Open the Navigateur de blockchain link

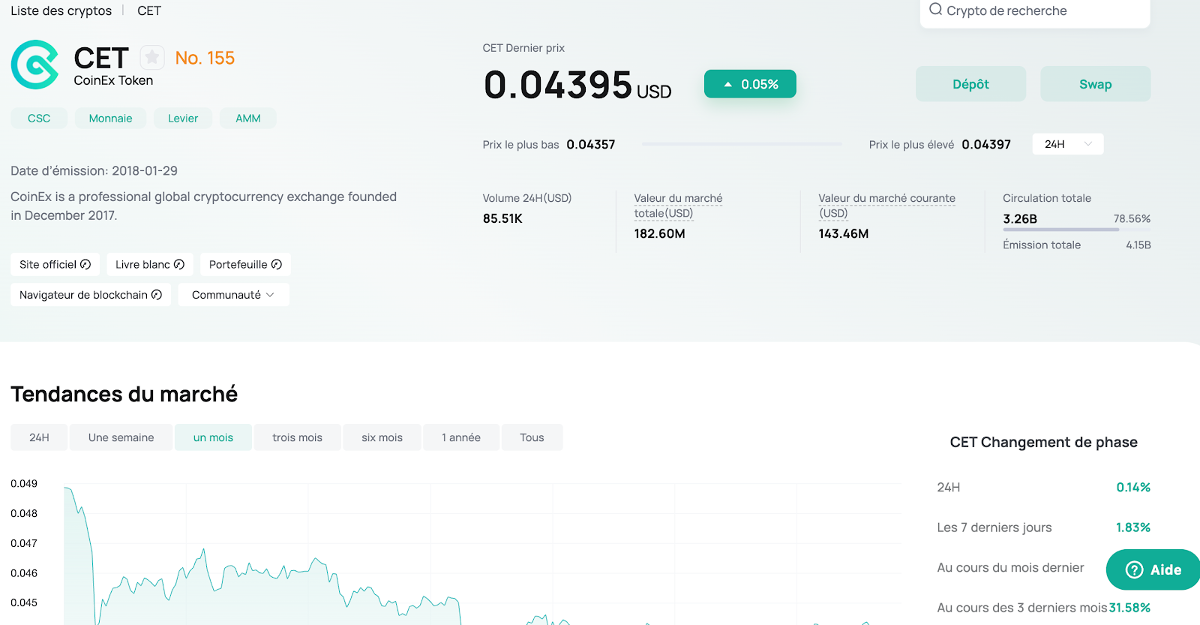point(90,295)
